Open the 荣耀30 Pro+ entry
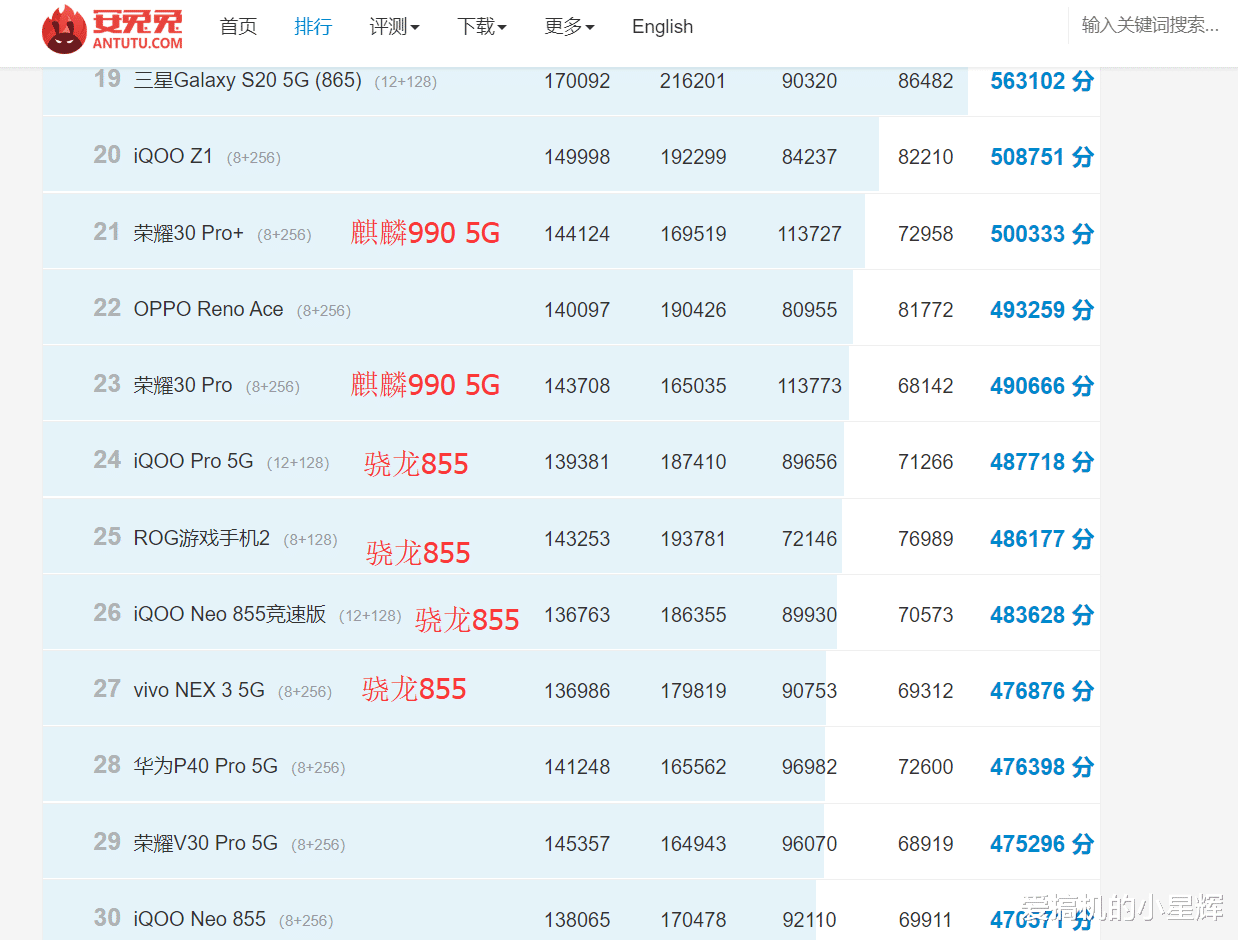Image resolution: width=1238 pixels, height=940 pixels. coord(188,233)
